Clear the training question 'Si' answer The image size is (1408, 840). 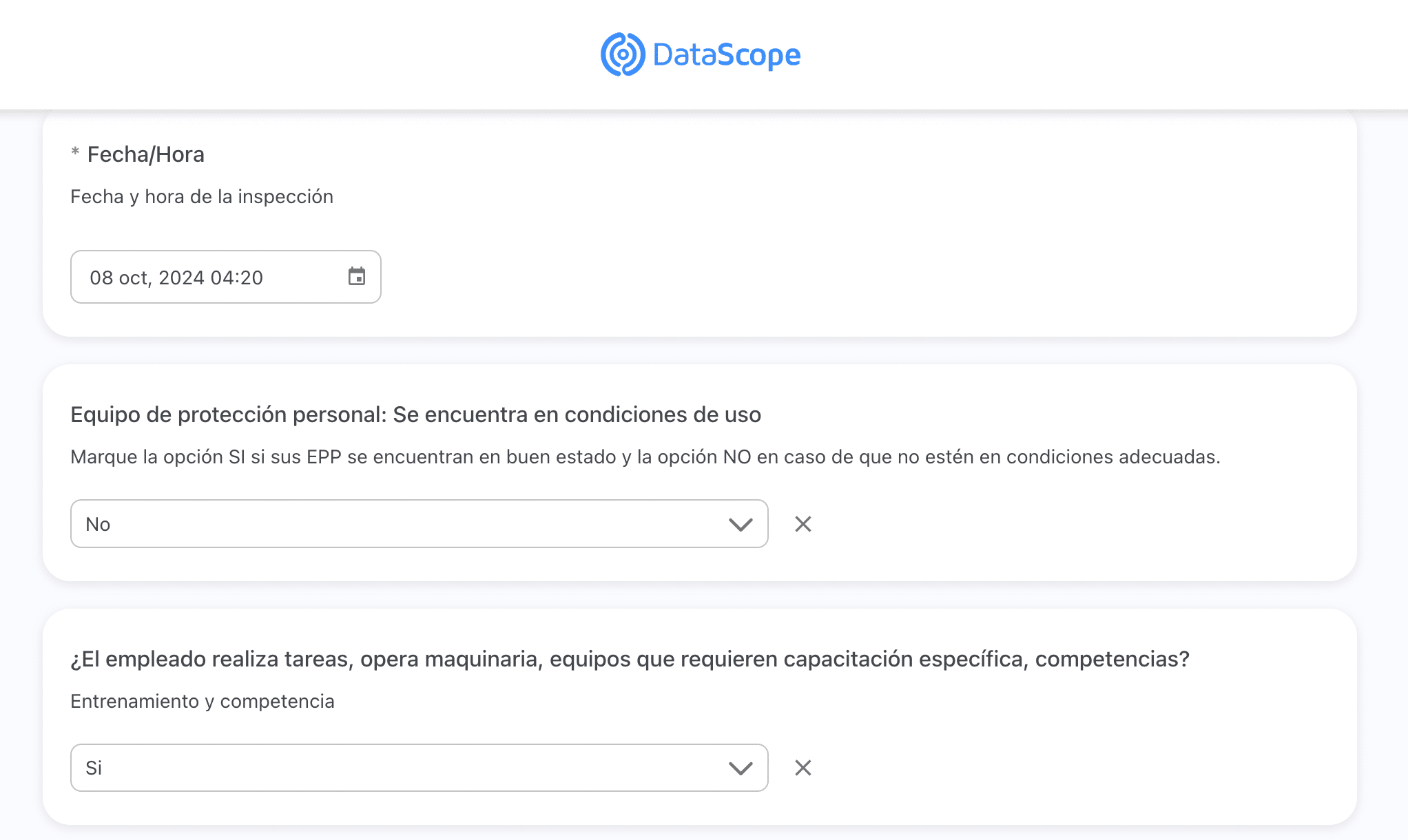[803, 768]
